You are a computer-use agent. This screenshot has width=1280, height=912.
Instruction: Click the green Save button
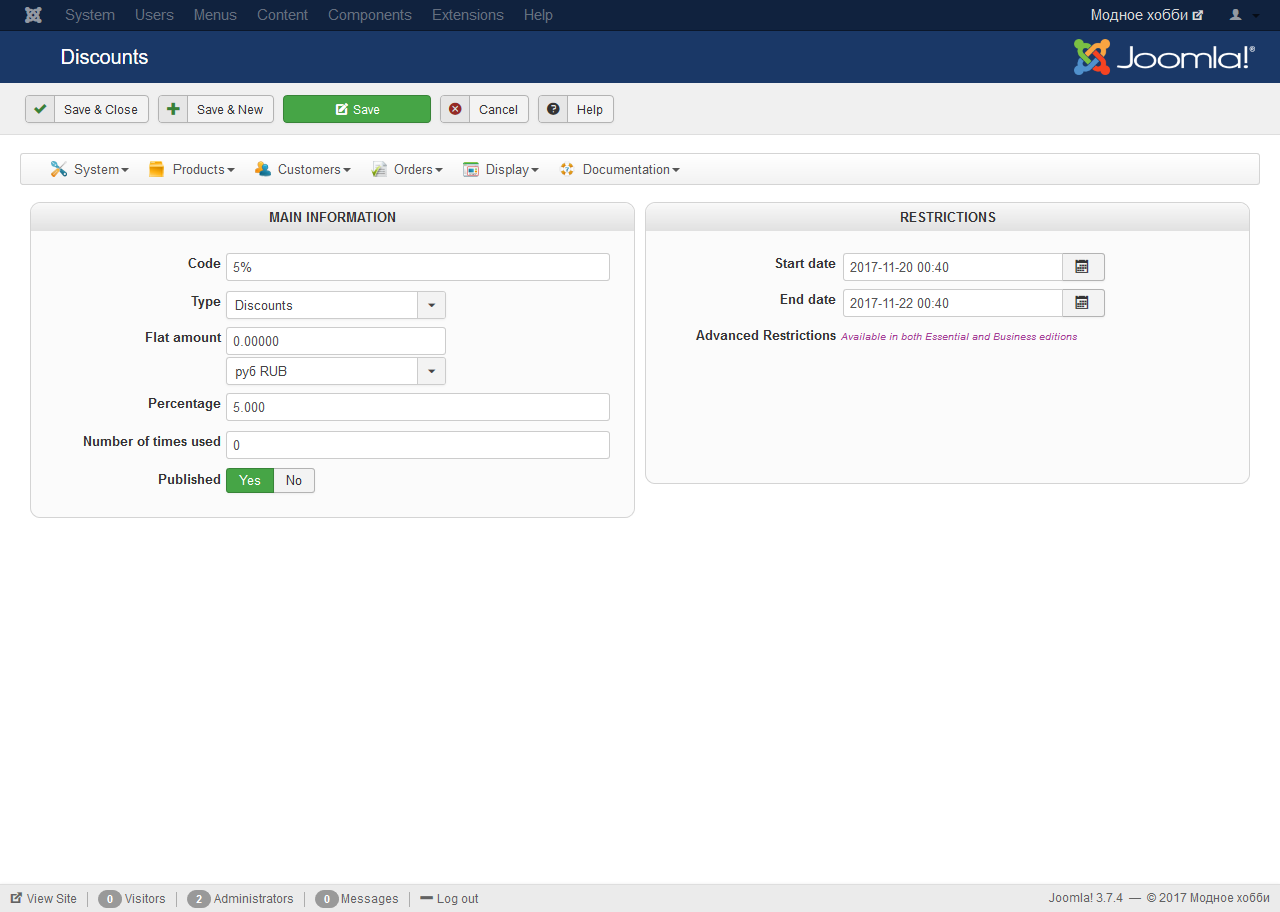[357, 109]
